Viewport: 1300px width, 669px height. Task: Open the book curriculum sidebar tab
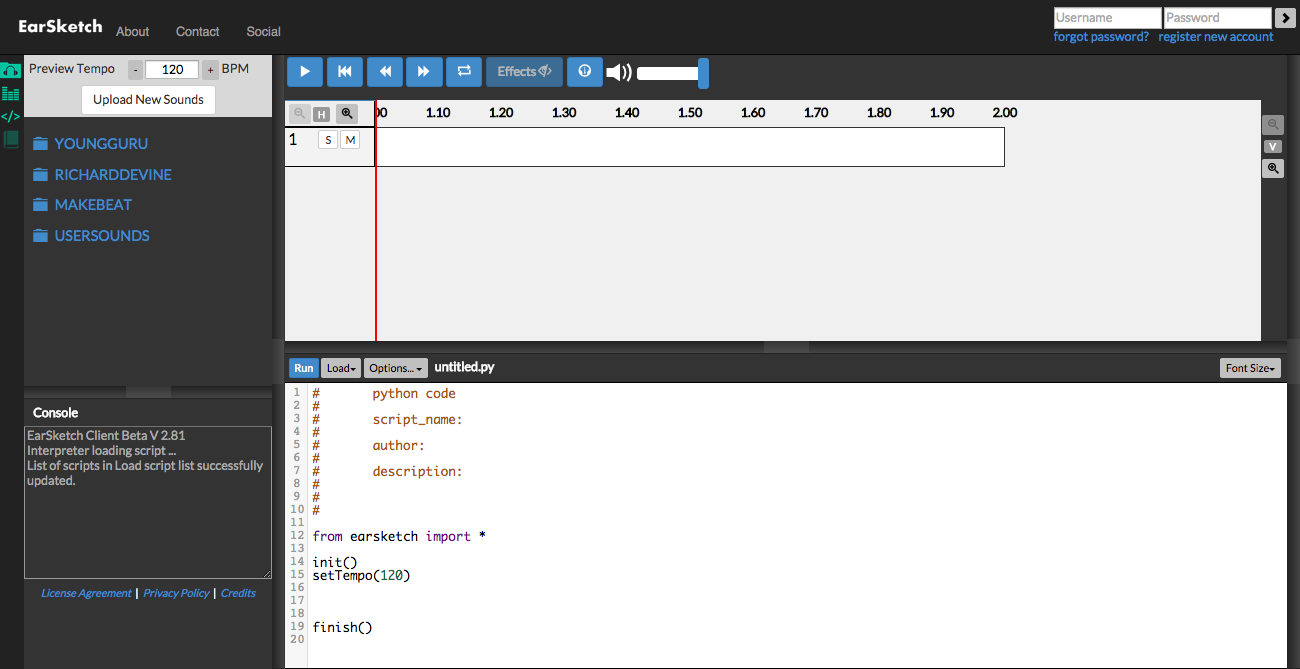(x=10, y=139)
